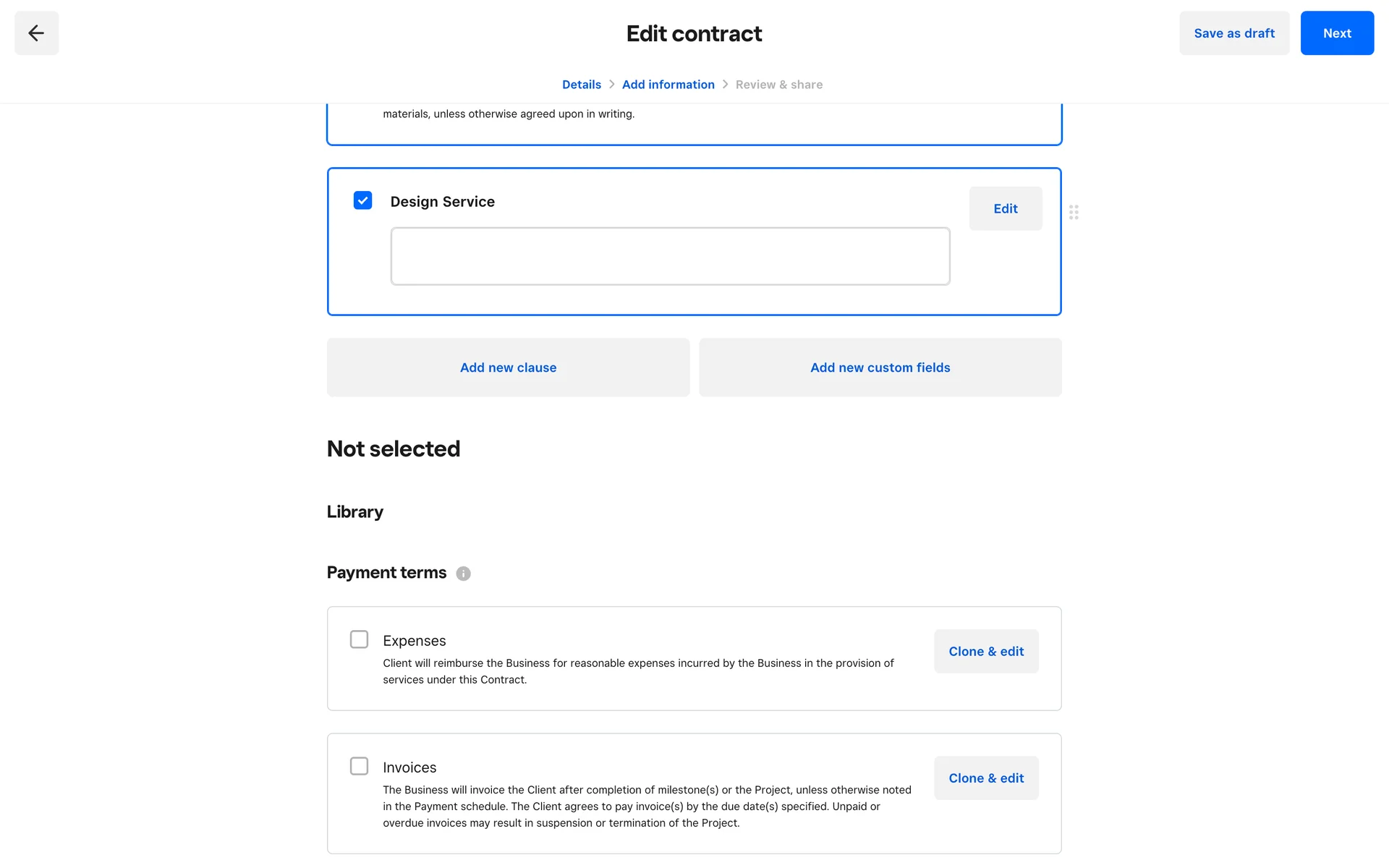Uncheck the Design Service checkbox

pos(362,200)
